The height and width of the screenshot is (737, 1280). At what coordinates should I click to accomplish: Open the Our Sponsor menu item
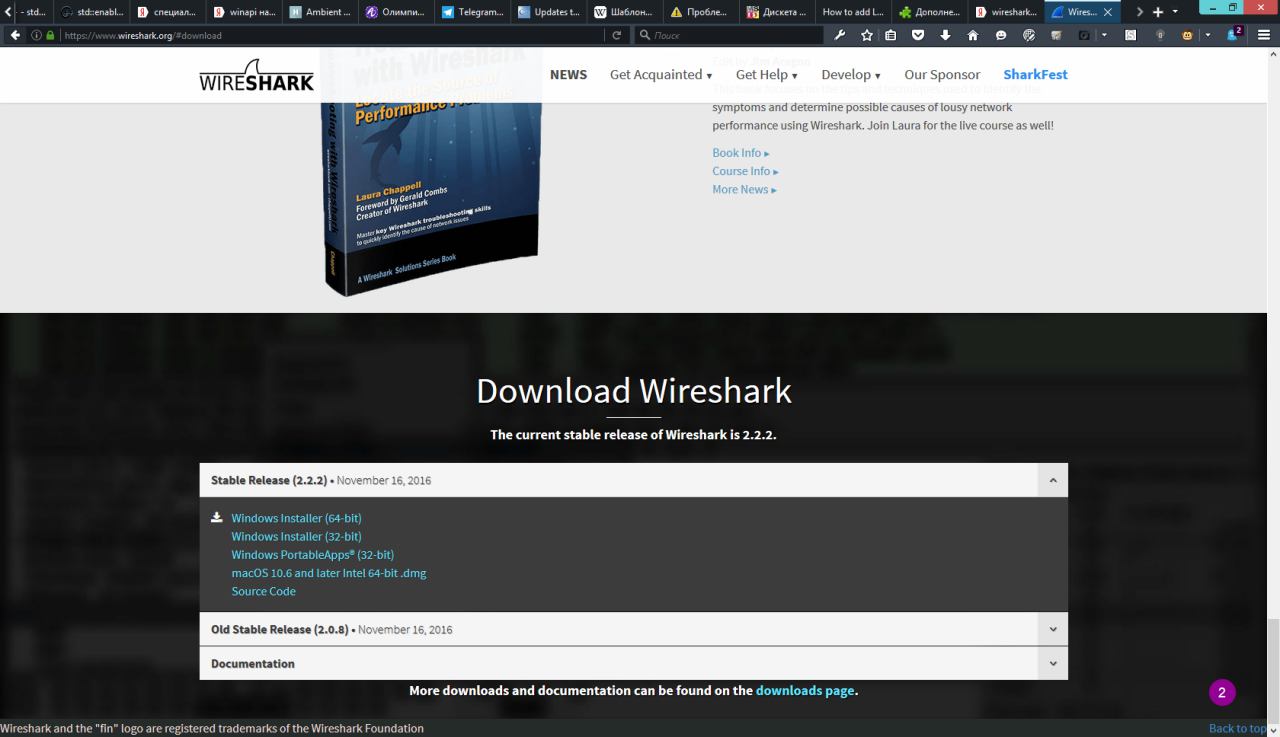(x=942, y=75)
